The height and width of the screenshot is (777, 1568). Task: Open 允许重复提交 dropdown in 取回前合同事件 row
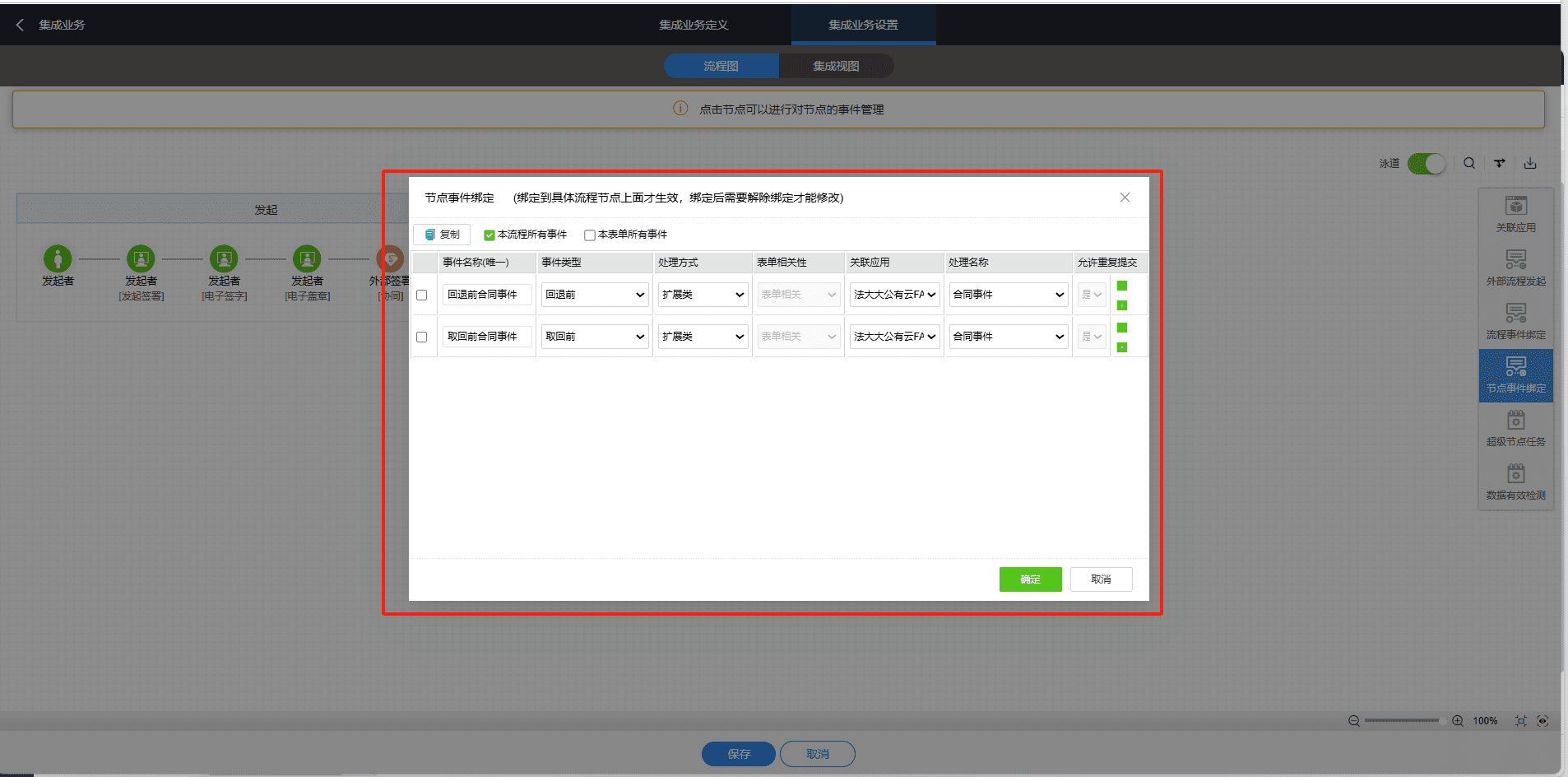(x=1092, y=337)
